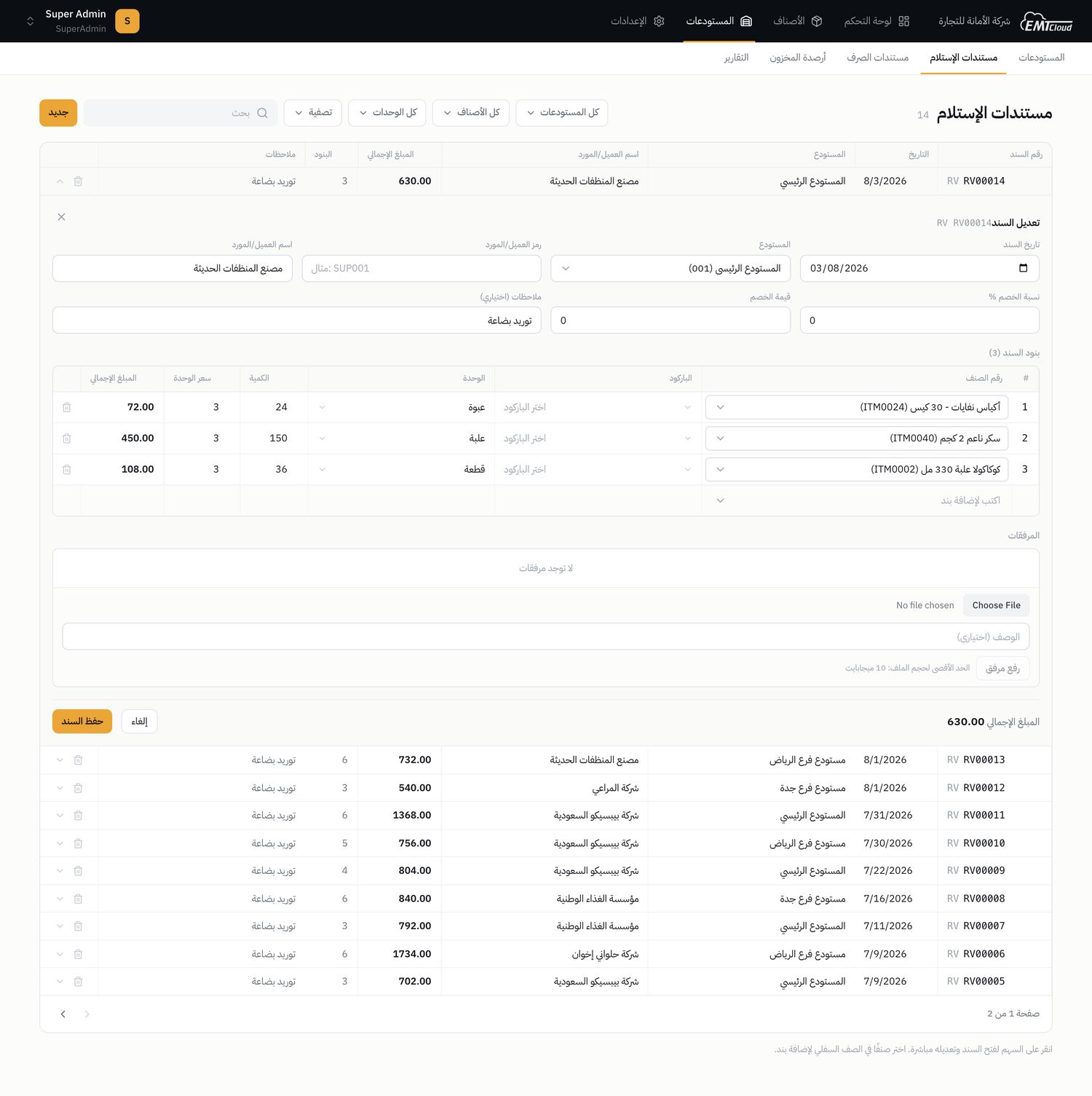Delete line item أكياس نفايات trash icon
Screen dimensions: 1092x1096
(67, 407)
